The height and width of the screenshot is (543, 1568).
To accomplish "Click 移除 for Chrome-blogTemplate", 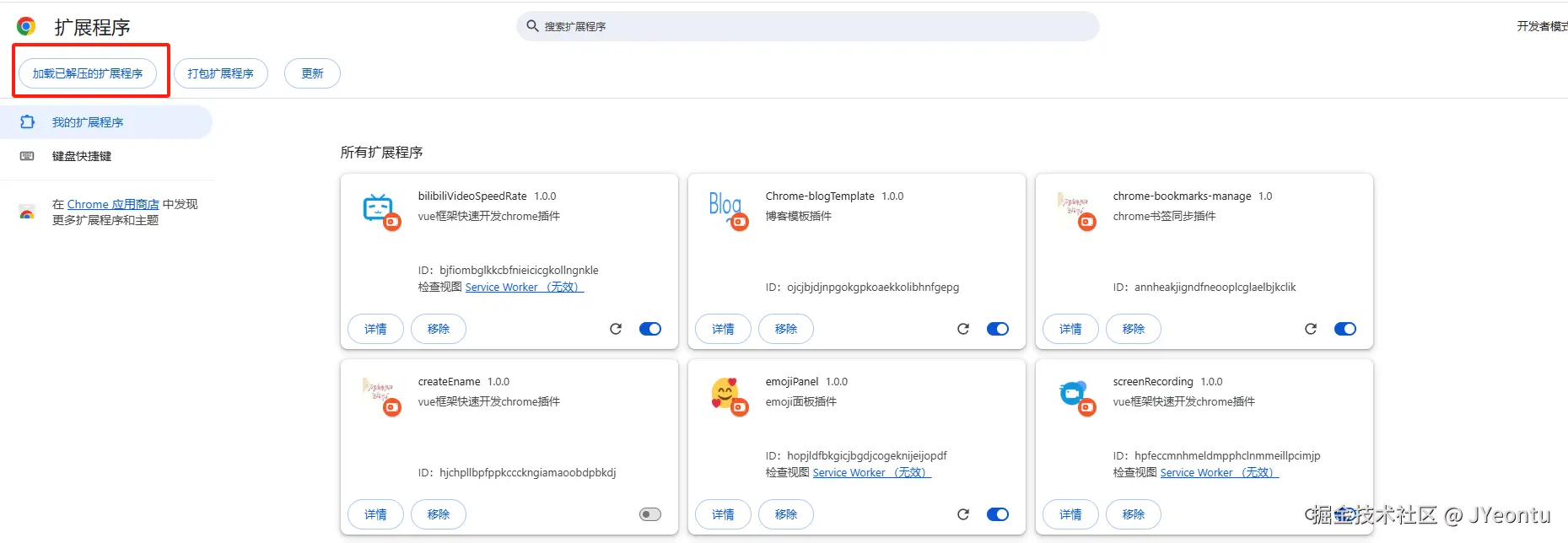I will (786, 329).
